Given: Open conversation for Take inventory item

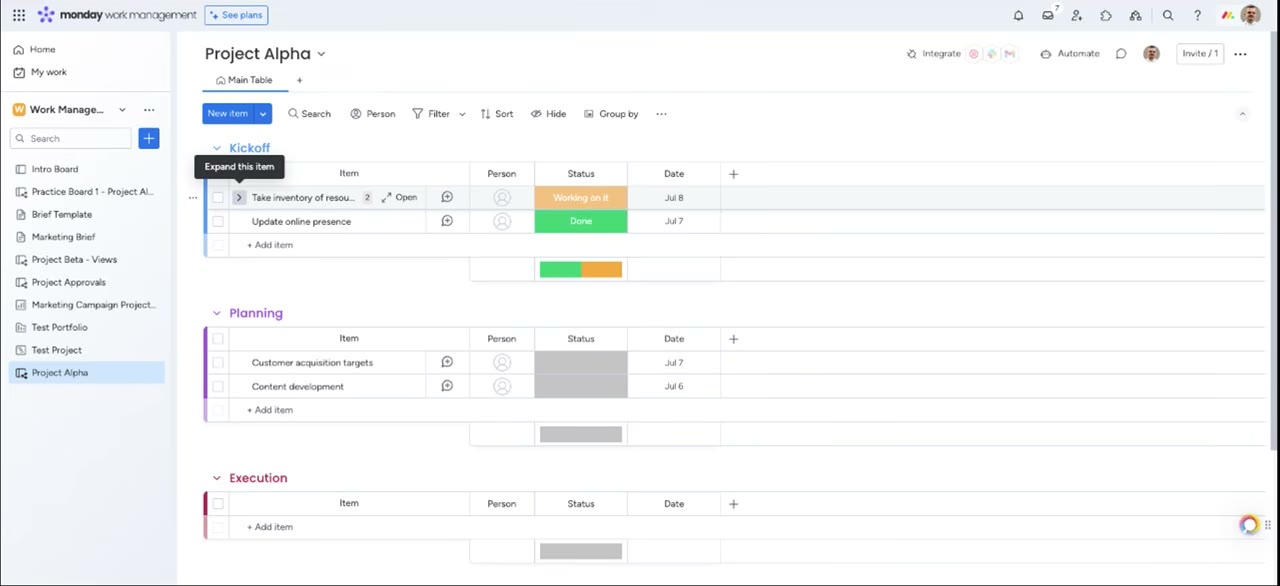Looking at the screenshot, I should [447, 197].
